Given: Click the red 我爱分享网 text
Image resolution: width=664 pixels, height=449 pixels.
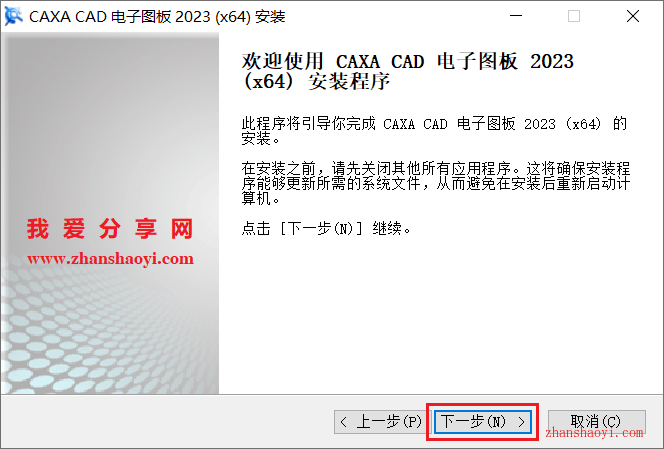Looking at the screenshot, I should (110, 229).
